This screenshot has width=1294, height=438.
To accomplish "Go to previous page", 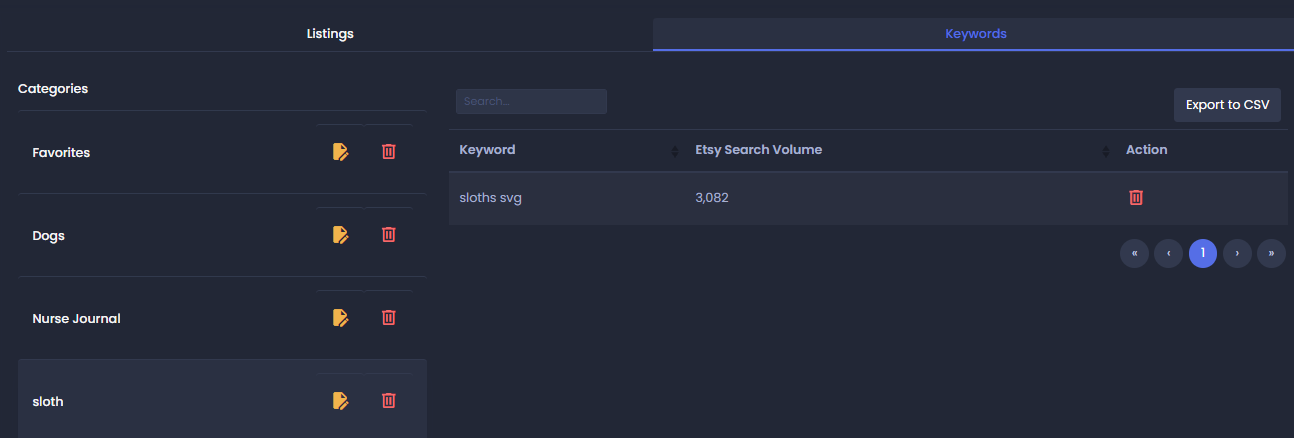I will pyautogui.click(x=1168, y=254).
